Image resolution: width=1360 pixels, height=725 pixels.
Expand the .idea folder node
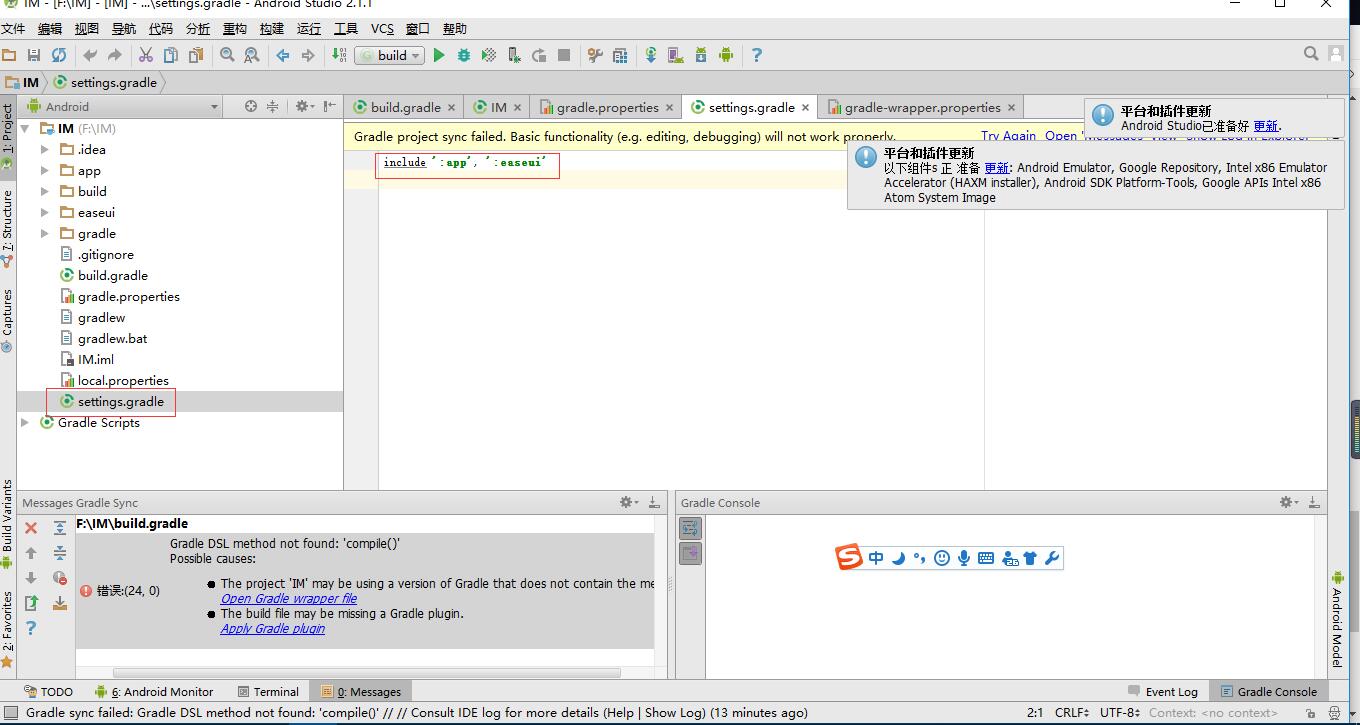point(45,150)
